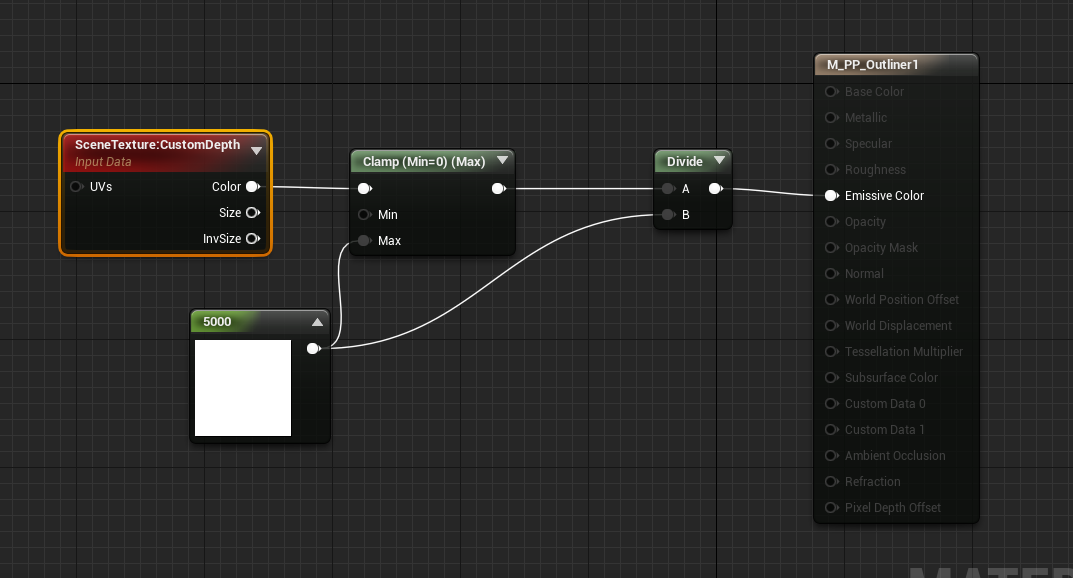
Task: Click the SceneTexture Size output pin
Action: pyautogui.click(x=252, y=212)
